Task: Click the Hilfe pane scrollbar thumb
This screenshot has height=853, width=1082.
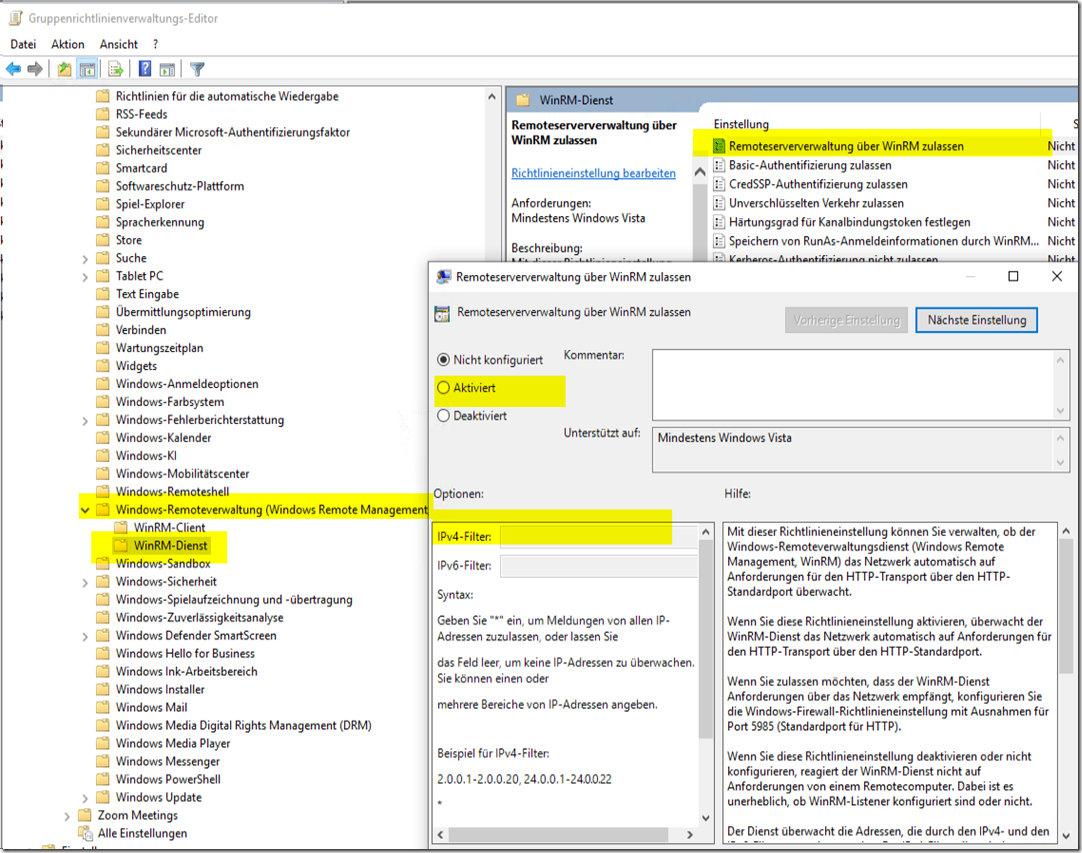Action: (x=1066, y=606)
